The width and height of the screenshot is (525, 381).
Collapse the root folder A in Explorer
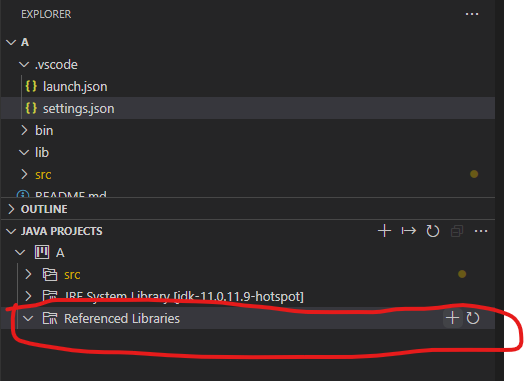[11, 43]
